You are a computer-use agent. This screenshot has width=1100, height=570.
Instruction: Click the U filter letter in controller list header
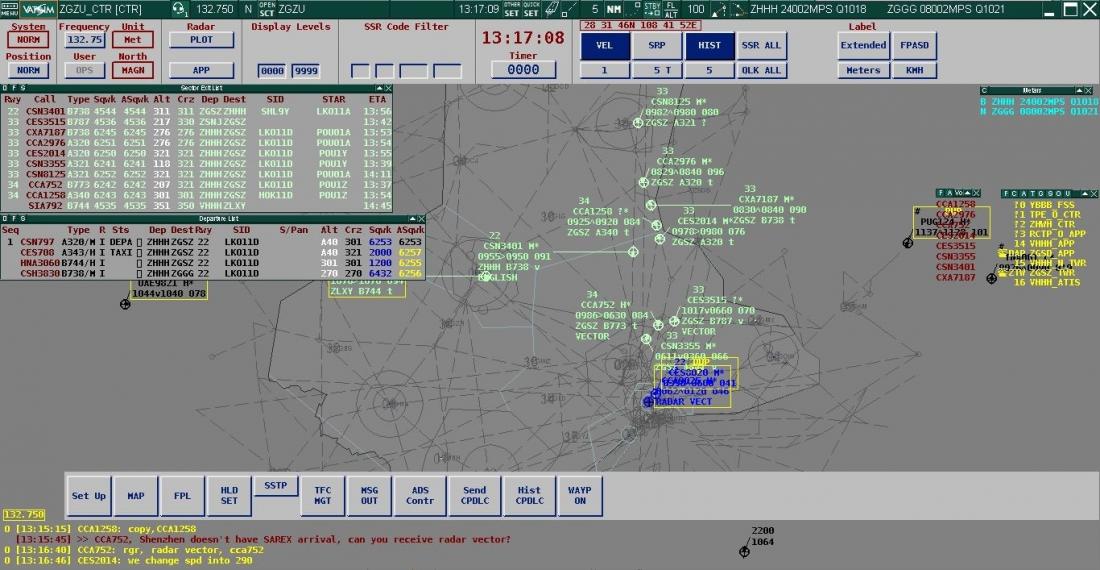[1068, 193]
